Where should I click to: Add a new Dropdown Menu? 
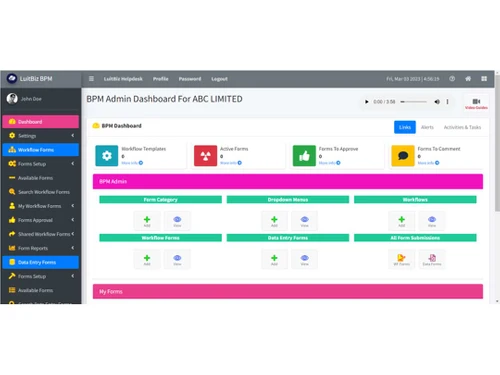coord(274,221)
